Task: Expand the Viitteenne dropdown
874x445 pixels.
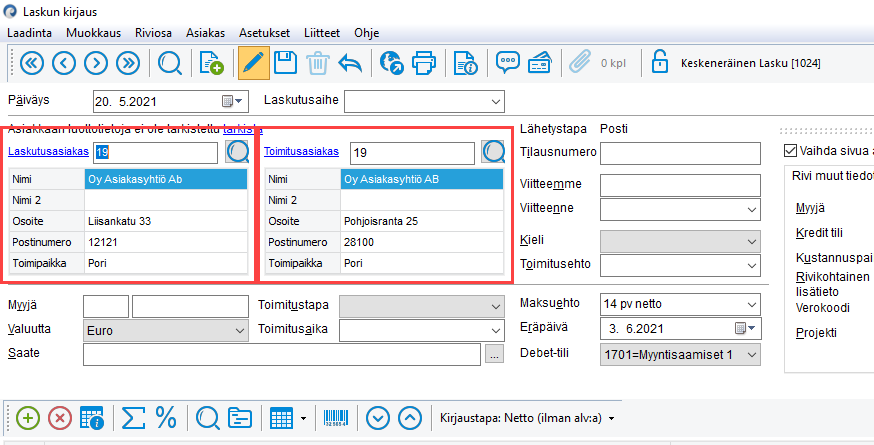Action: [x=751, y=210]
